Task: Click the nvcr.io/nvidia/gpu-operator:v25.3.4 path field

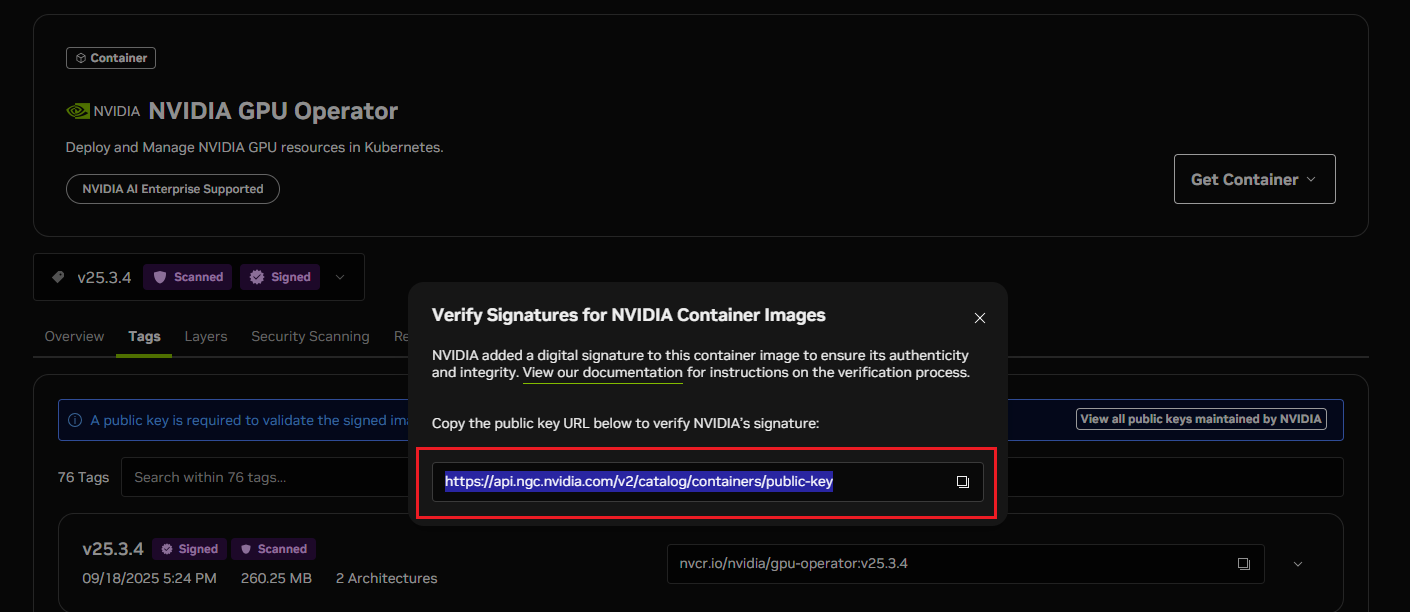Action: (965, 564)
